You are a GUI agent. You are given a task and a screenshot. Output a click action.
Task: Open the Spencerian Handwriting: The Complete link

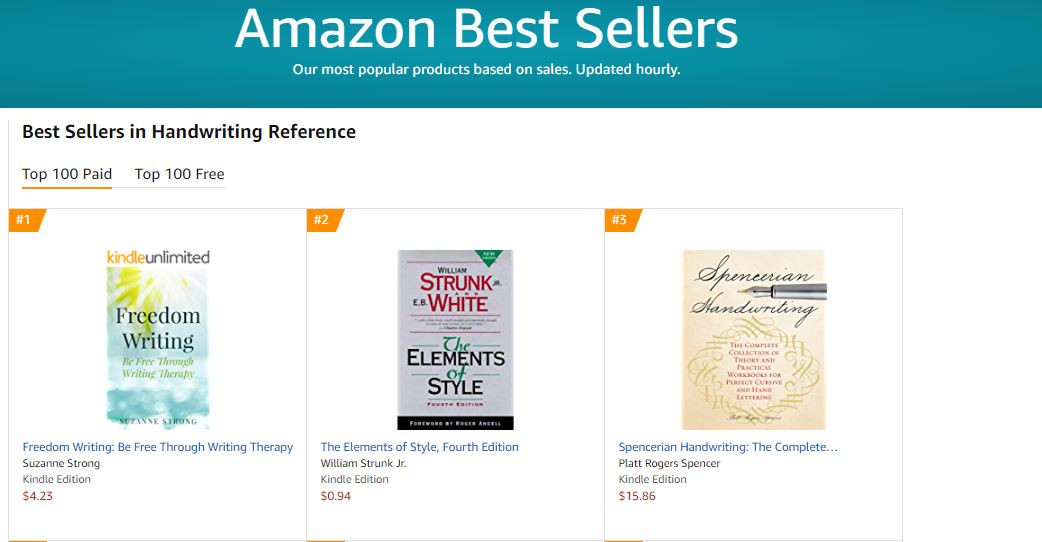point(728,447)
